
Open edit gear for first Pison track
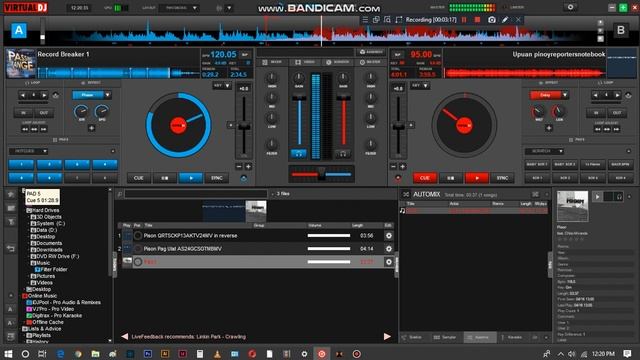tap(389, 236)
